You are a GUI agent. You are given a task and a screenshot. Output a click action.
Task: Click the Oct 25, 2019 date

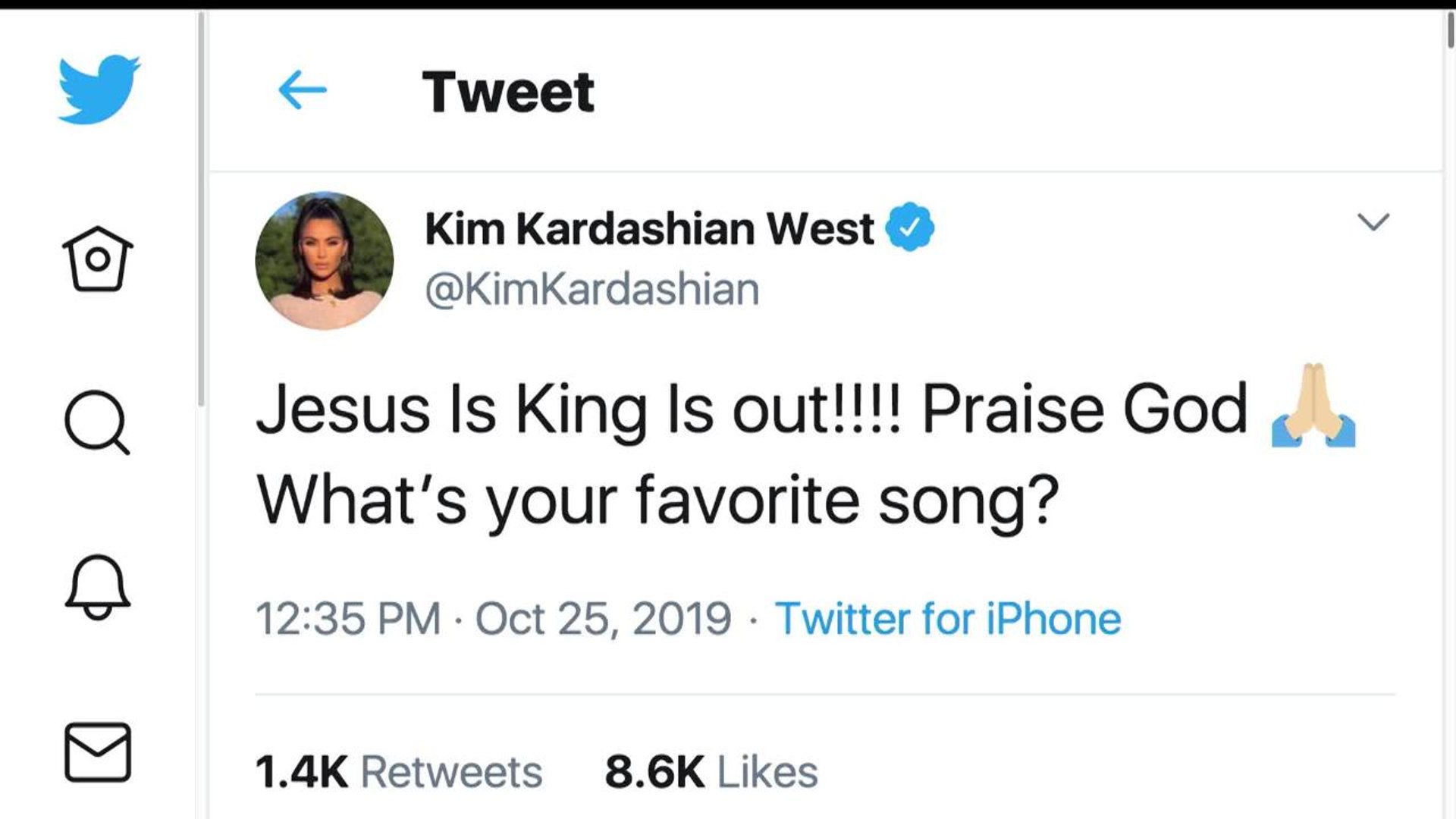coord(603,619)
